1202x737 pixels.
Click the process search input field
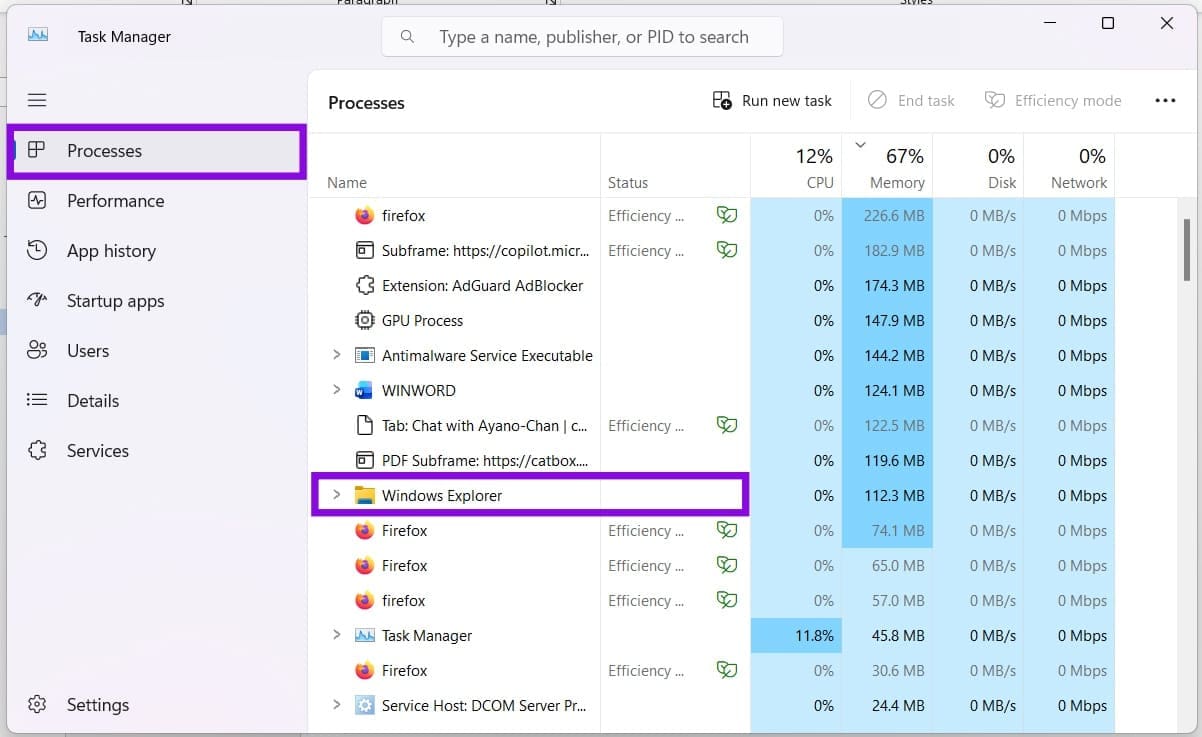tap(582, 37)
